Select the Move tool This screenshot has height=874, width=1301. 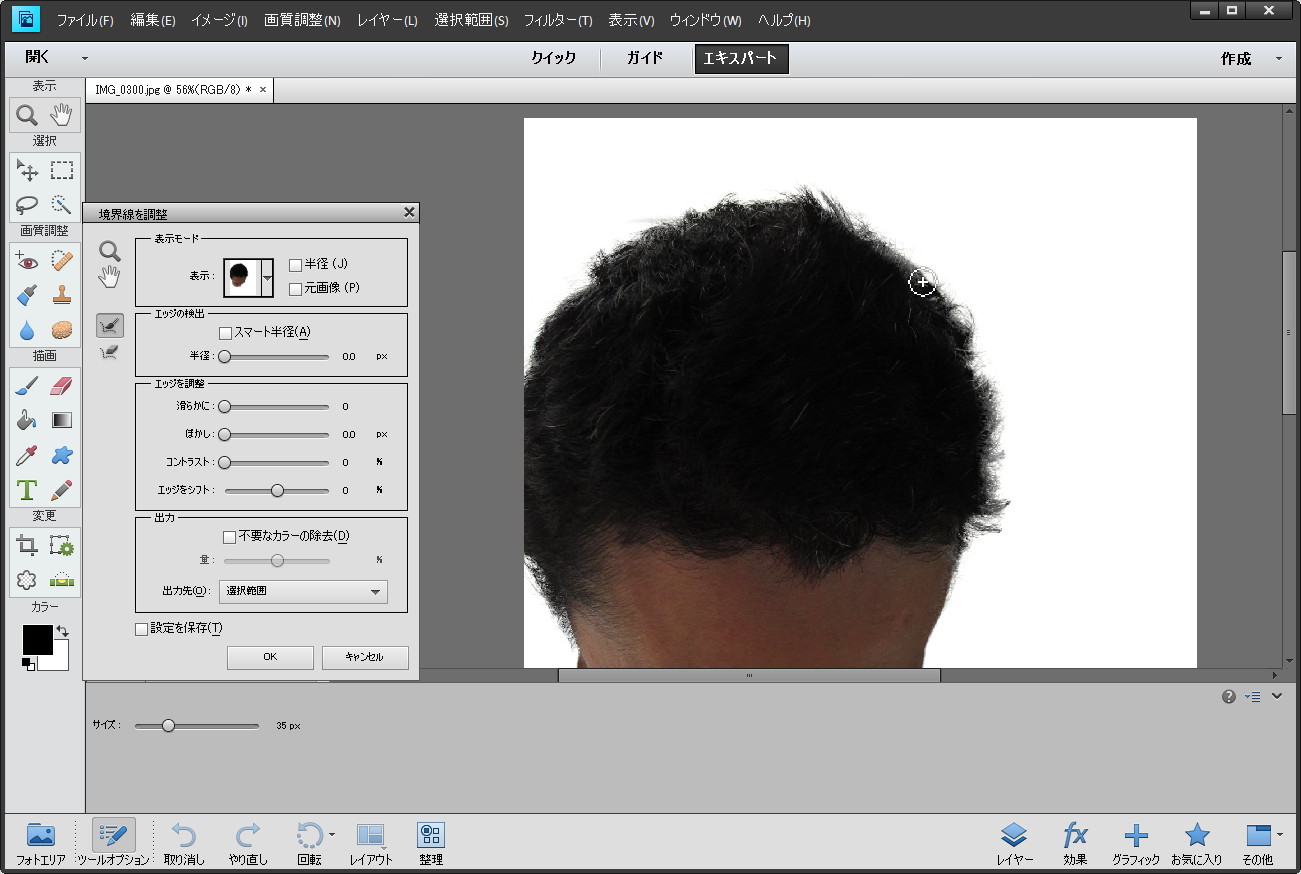point(27,170)
